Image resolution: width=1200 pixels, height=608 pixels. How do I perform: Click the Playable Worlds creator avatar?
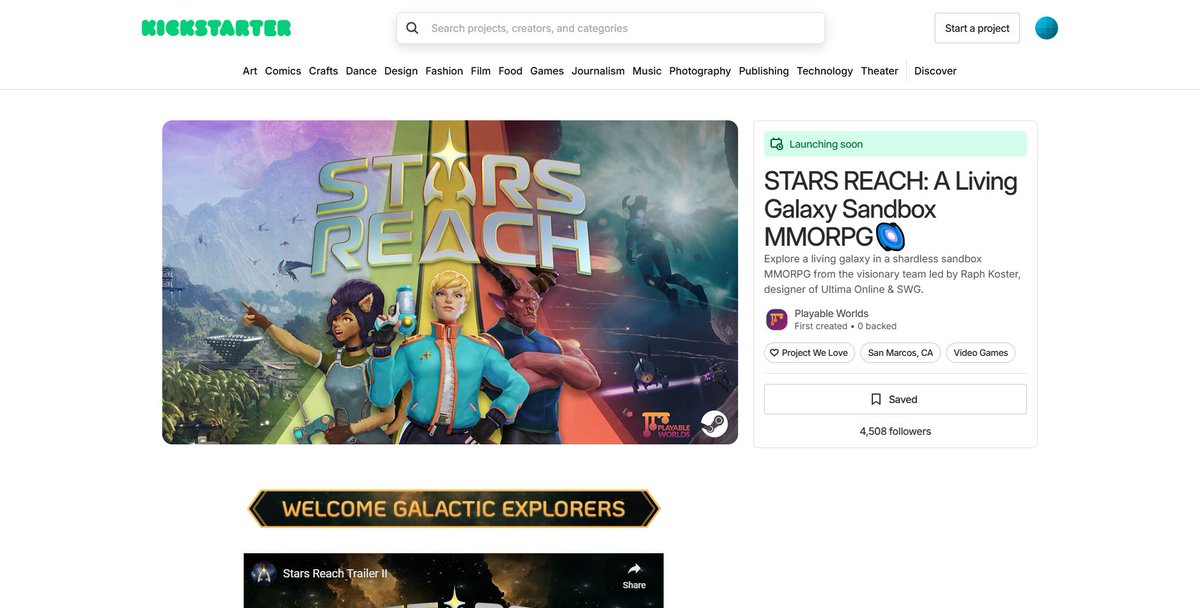(777, 319)
